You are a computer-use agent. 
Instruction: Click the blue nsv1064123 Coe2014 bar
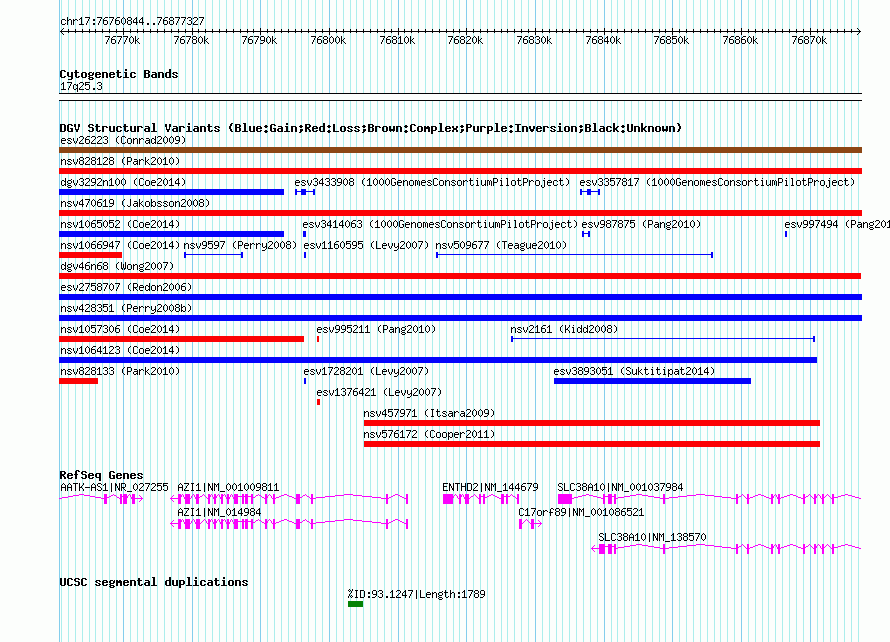(438, 360)
